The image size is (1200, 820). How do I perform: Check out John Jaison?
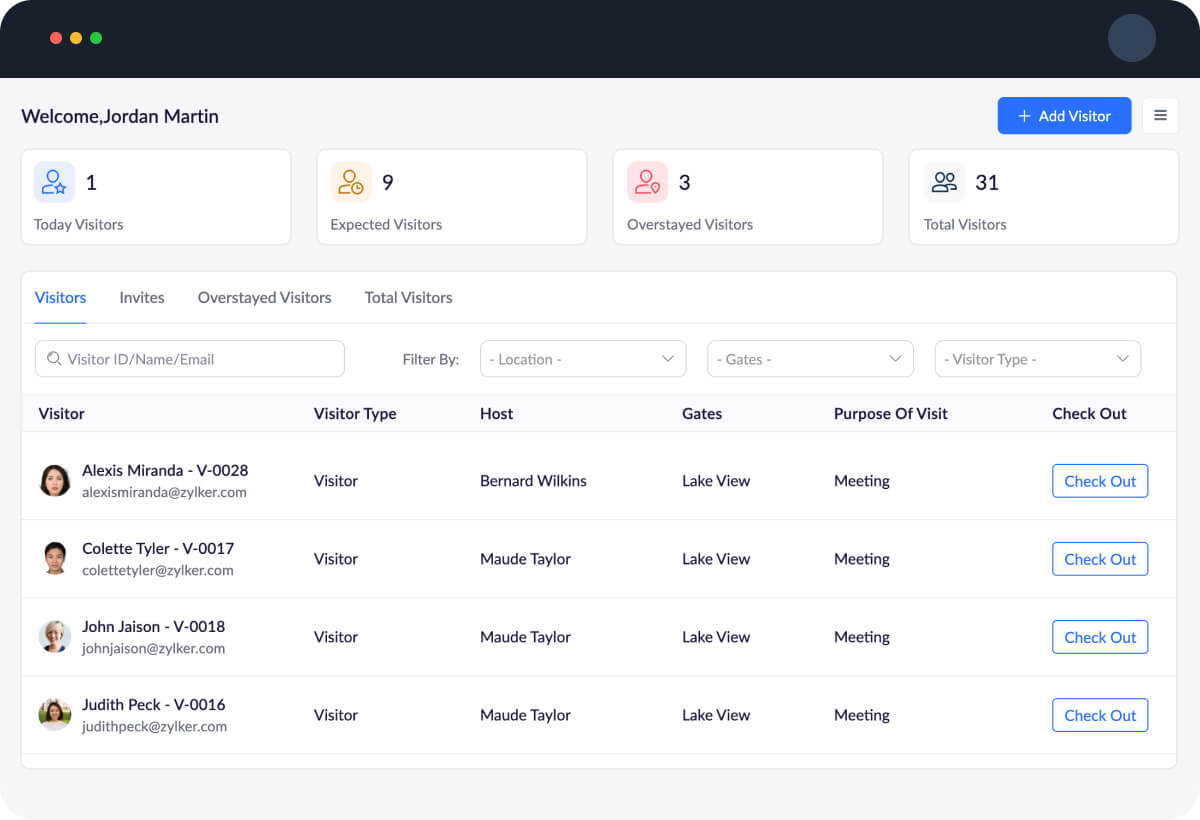1099,637
